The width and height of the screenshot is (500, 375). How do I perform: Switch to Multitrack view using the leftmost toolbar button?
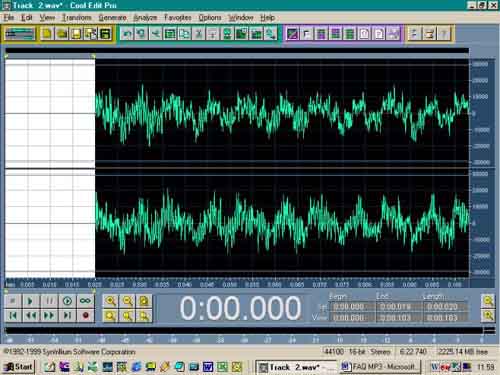tap(20, 34)
